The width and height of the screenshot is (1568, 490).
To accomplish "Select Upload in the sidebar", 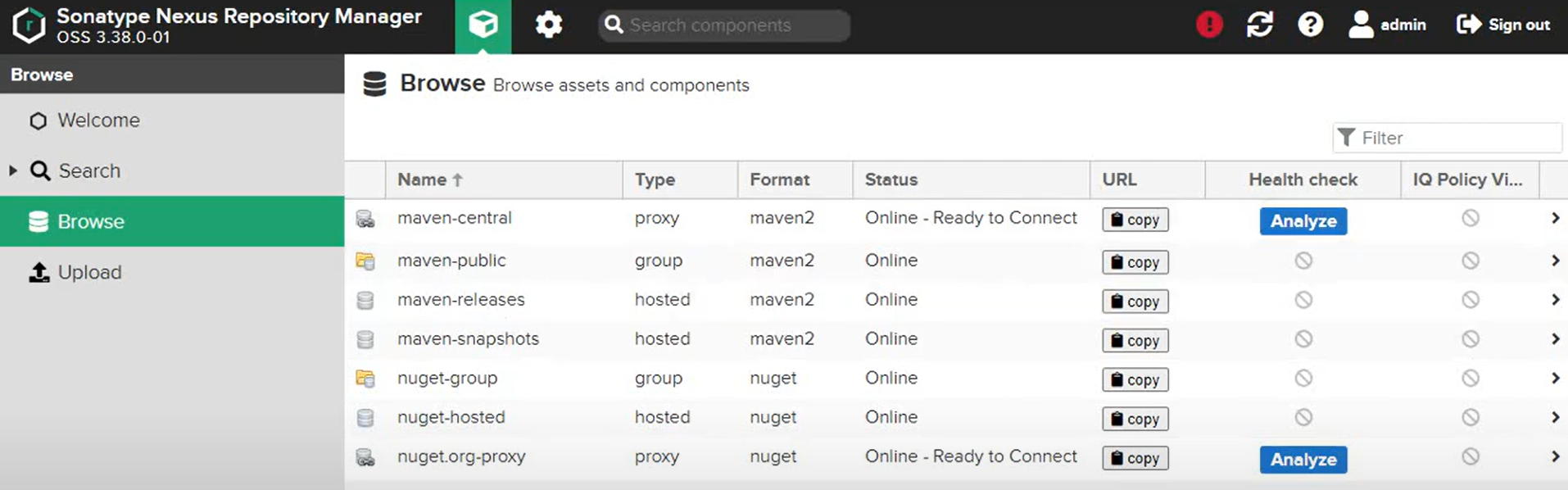I will coord(172,272).
